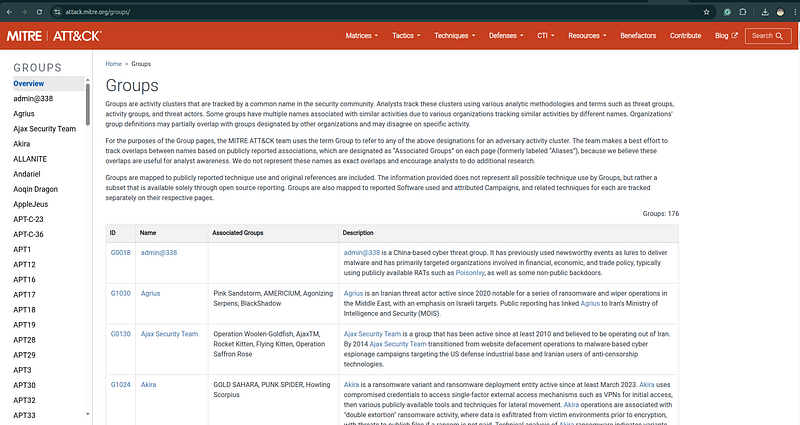Open group ID G1024 link
Image resolution: width=800 pixels, height=425 pixels.
point(120,385)
